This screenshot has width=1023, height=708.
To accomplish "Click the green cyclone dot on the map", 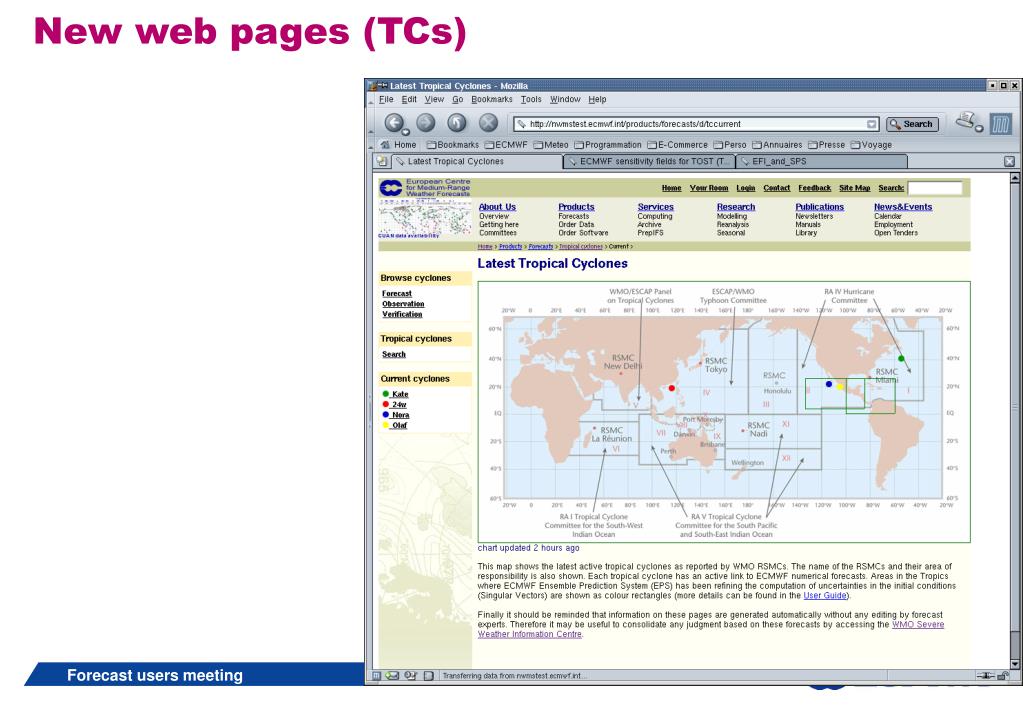I will pos(901,358).
